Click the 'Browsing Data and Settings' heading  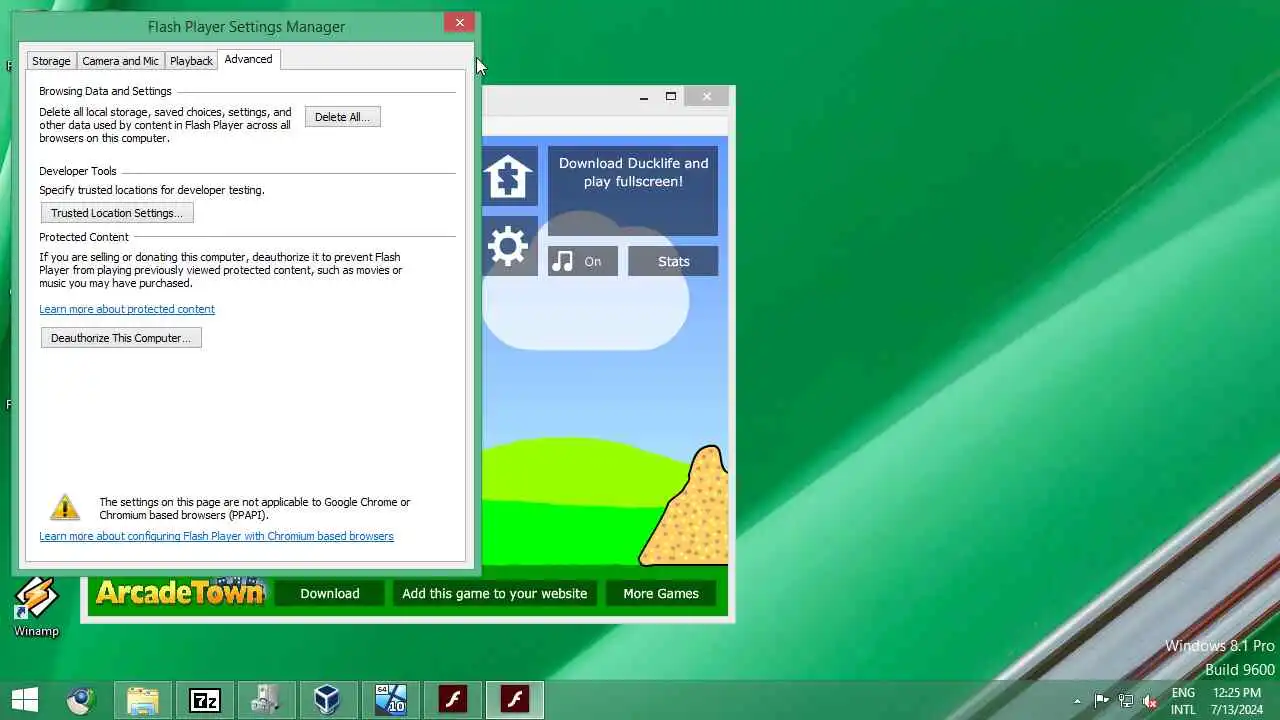[105, 91]
